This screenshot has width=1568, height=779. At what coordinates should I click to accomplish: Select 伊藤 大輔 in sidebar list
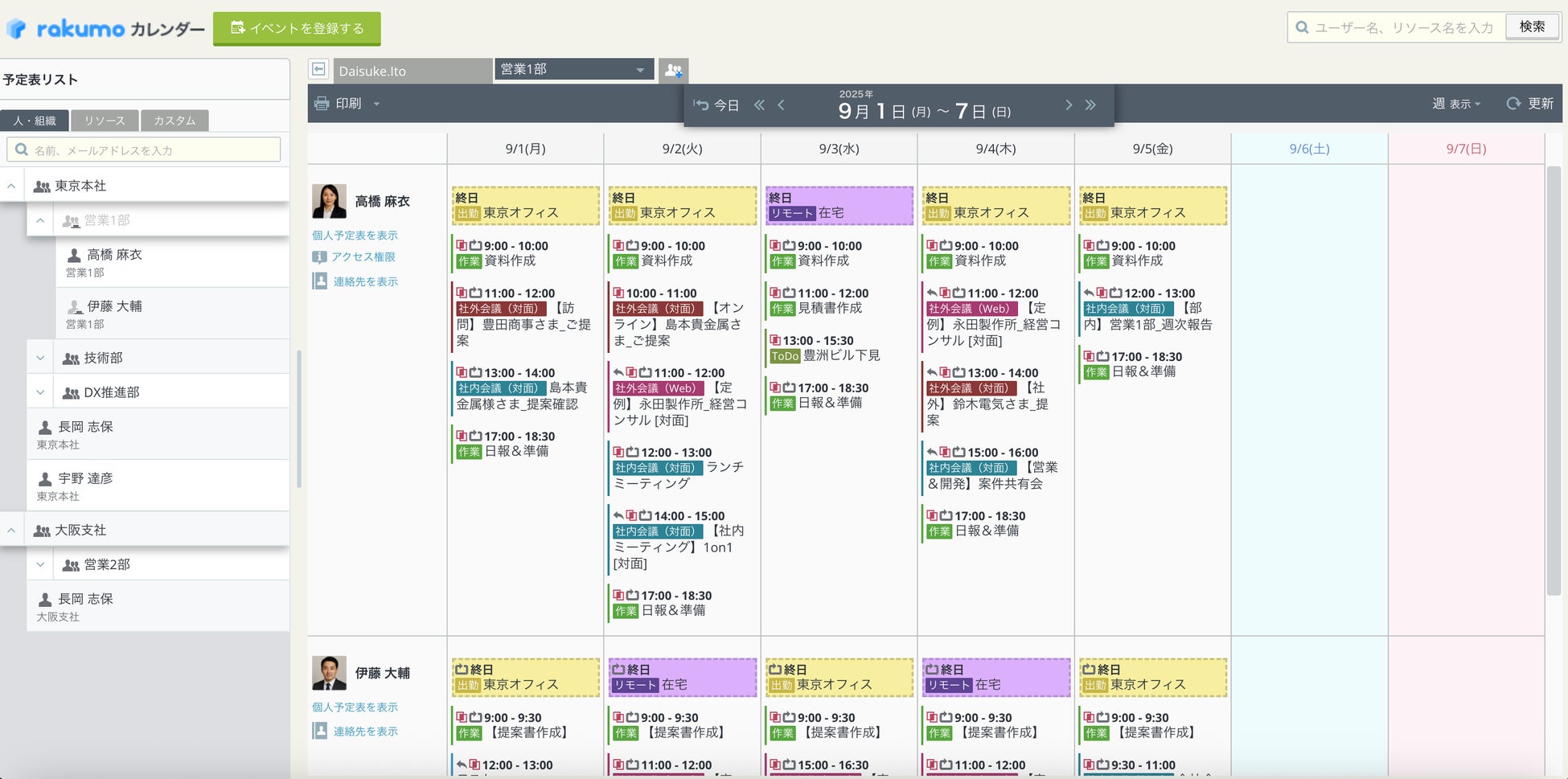[x=173, y=314]
